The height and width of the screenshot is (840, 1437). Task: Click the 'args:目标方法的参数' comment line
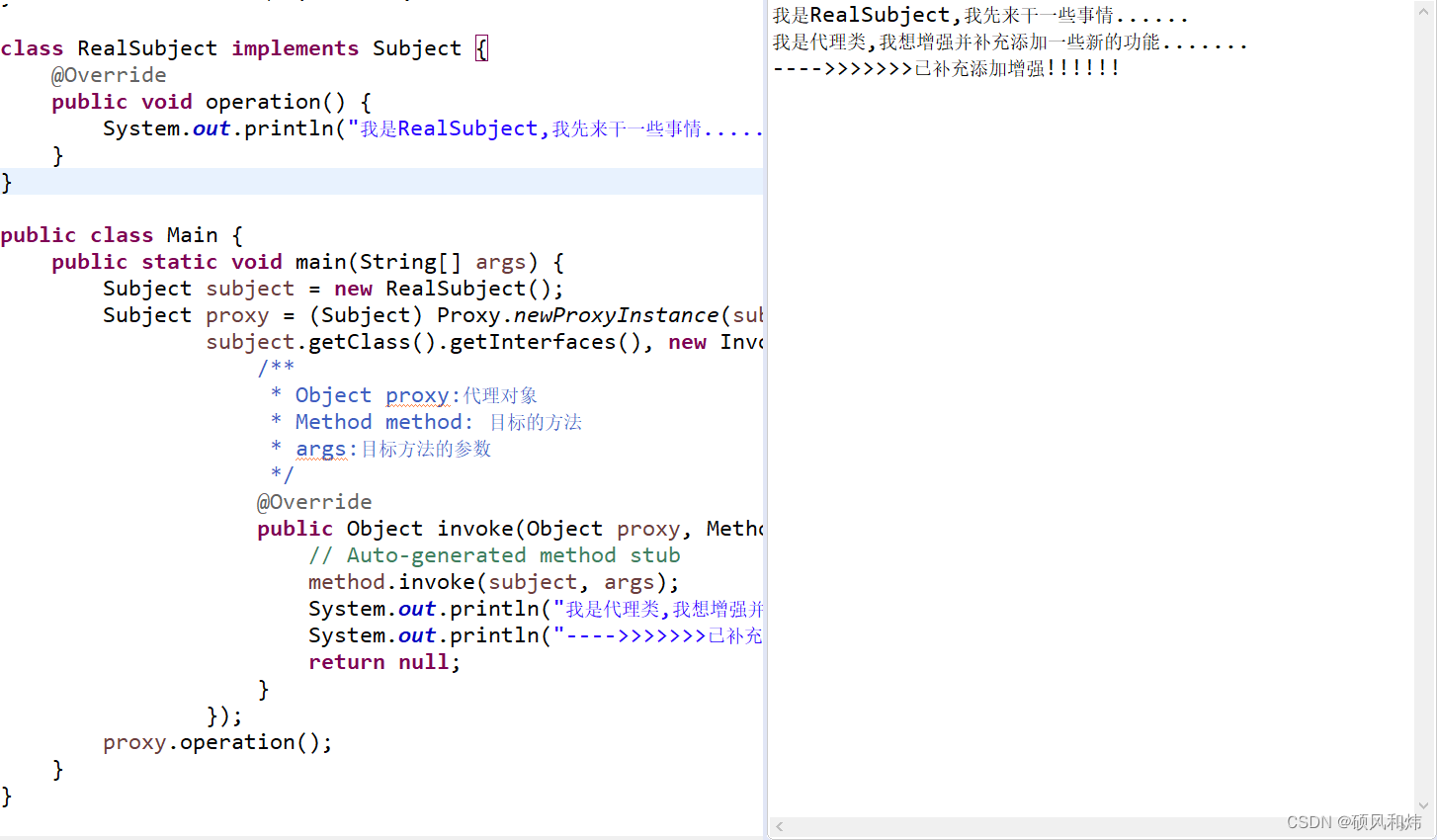[381, 449]
